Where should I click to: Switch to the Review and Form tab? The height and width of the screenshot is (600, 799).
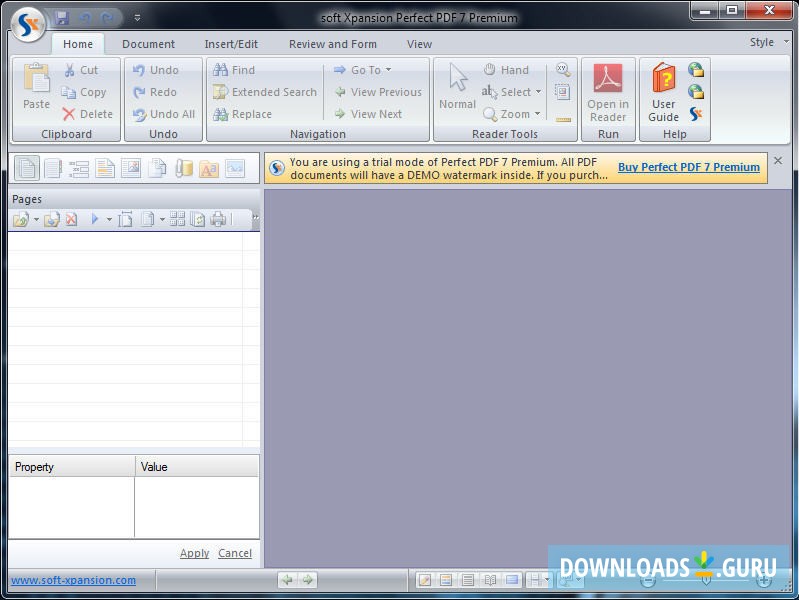point(333,44)
